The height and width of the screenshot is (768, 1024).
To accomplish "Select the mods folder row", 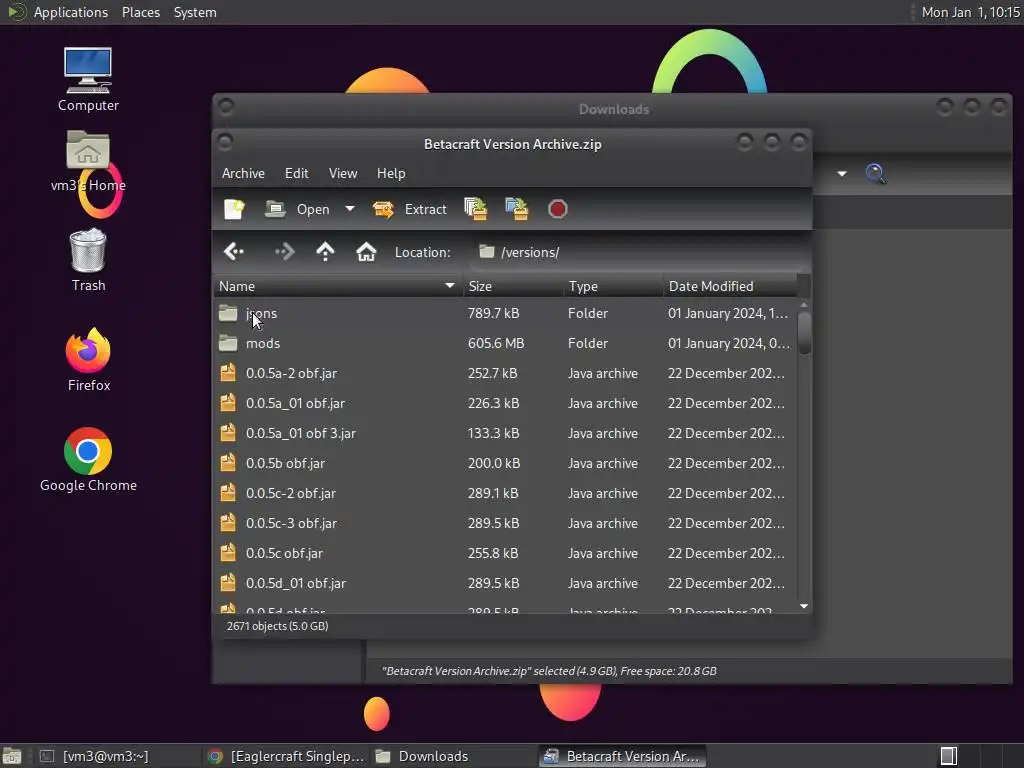I will [505, 344].
